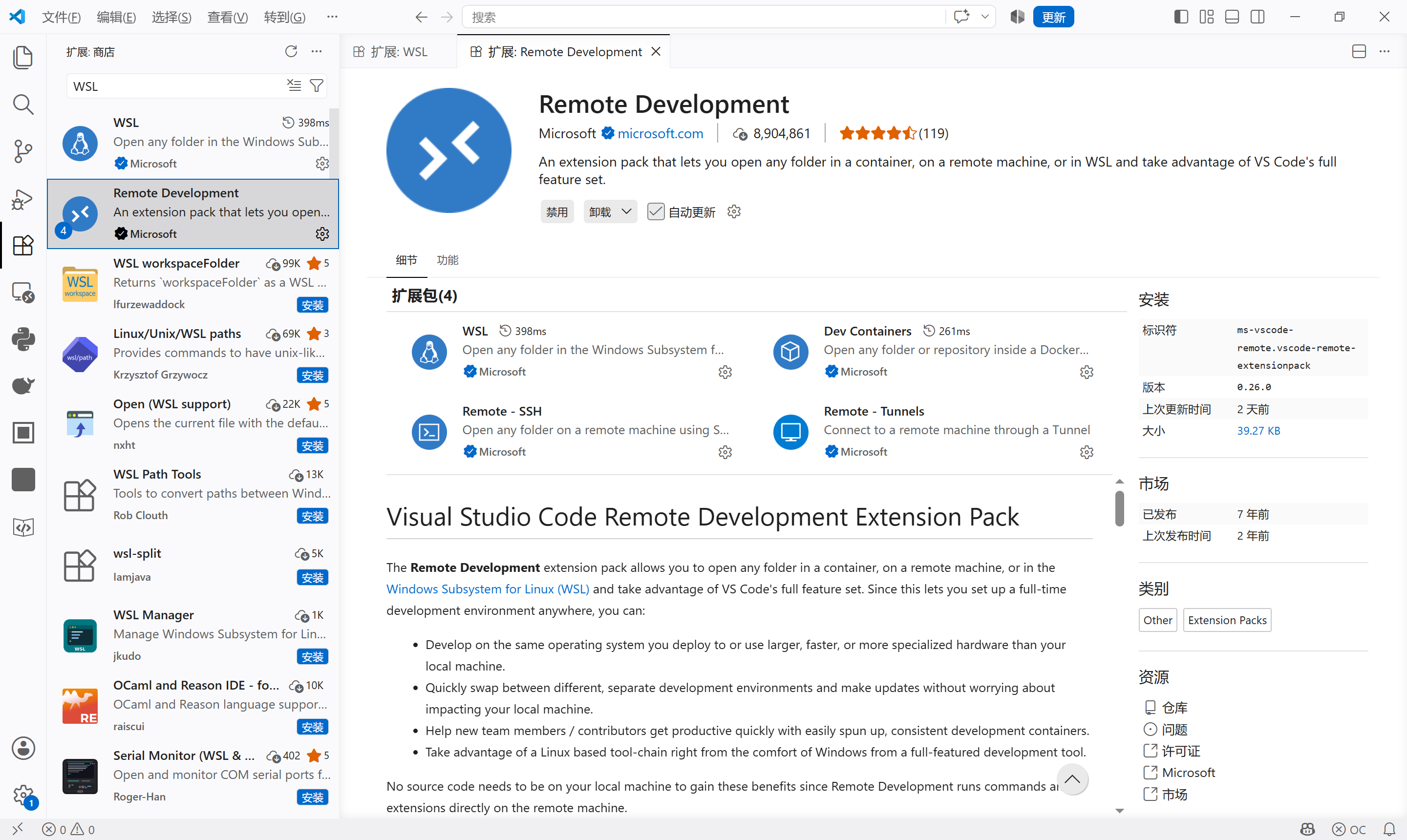Expand the uninstall dropdown arrow
The height and width of the screenshot is (840, 1407).
coord(626,211)
